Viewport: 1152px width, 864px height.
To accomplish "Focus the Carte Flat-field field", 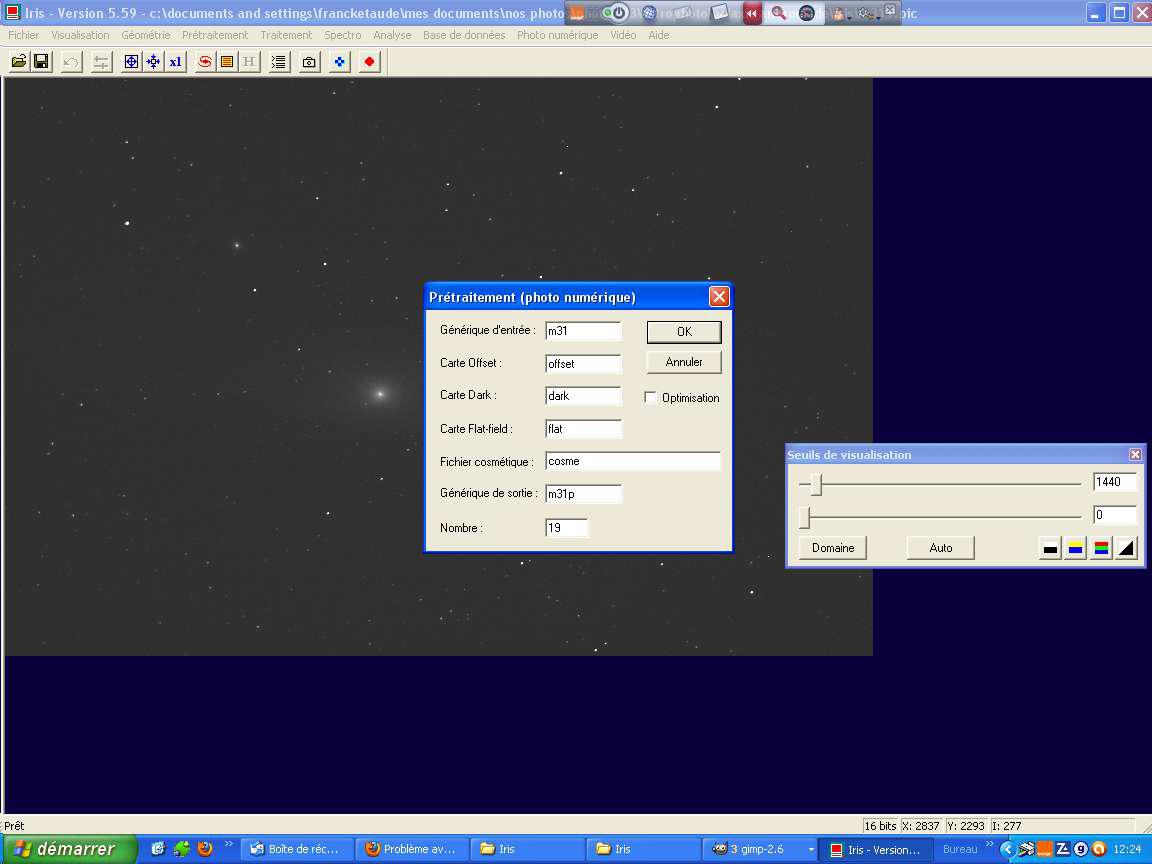I will tap(583, 429).
